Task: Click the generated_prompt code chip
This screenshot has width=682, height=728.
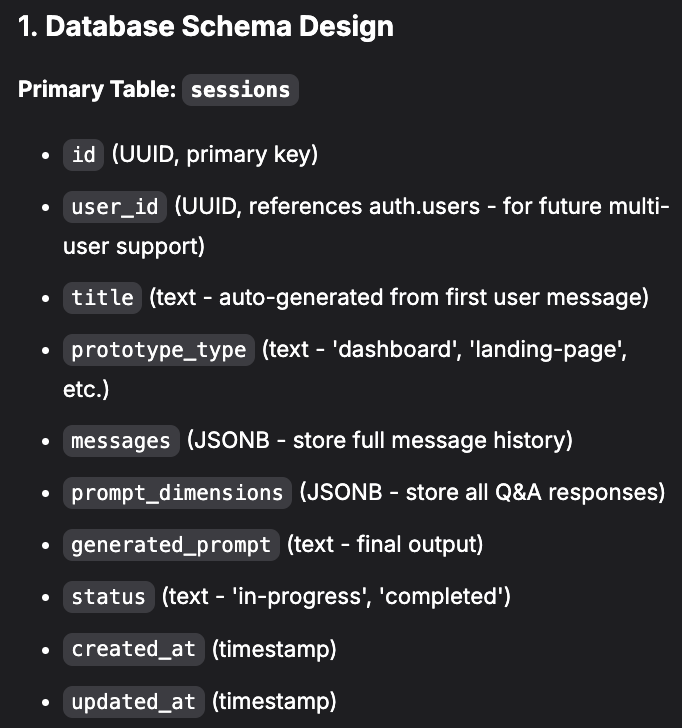Action: tap(171, 545)
